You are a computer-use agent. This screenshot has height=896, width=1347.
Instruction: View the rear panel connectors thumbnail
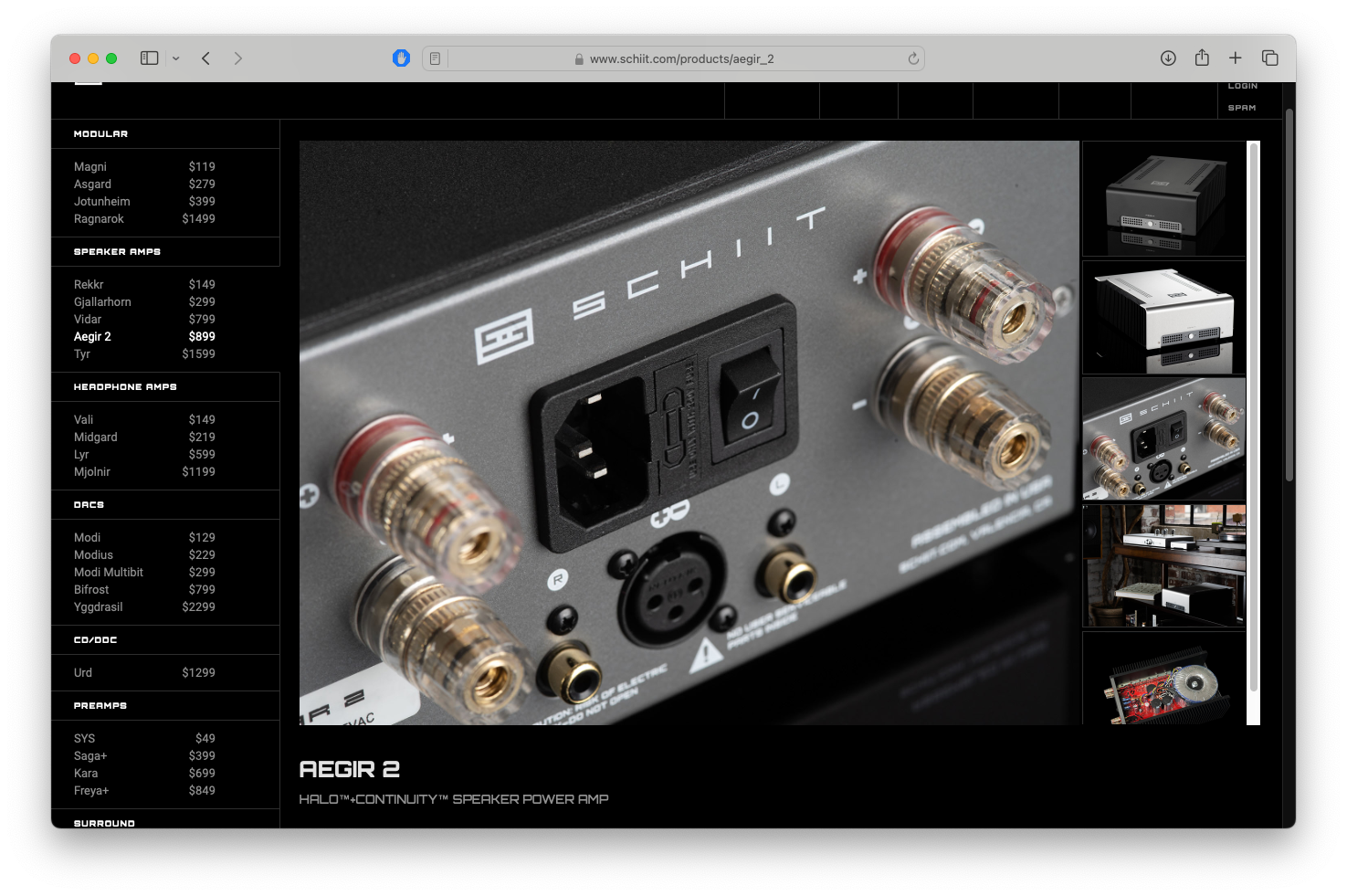[x=1164, y=439]
